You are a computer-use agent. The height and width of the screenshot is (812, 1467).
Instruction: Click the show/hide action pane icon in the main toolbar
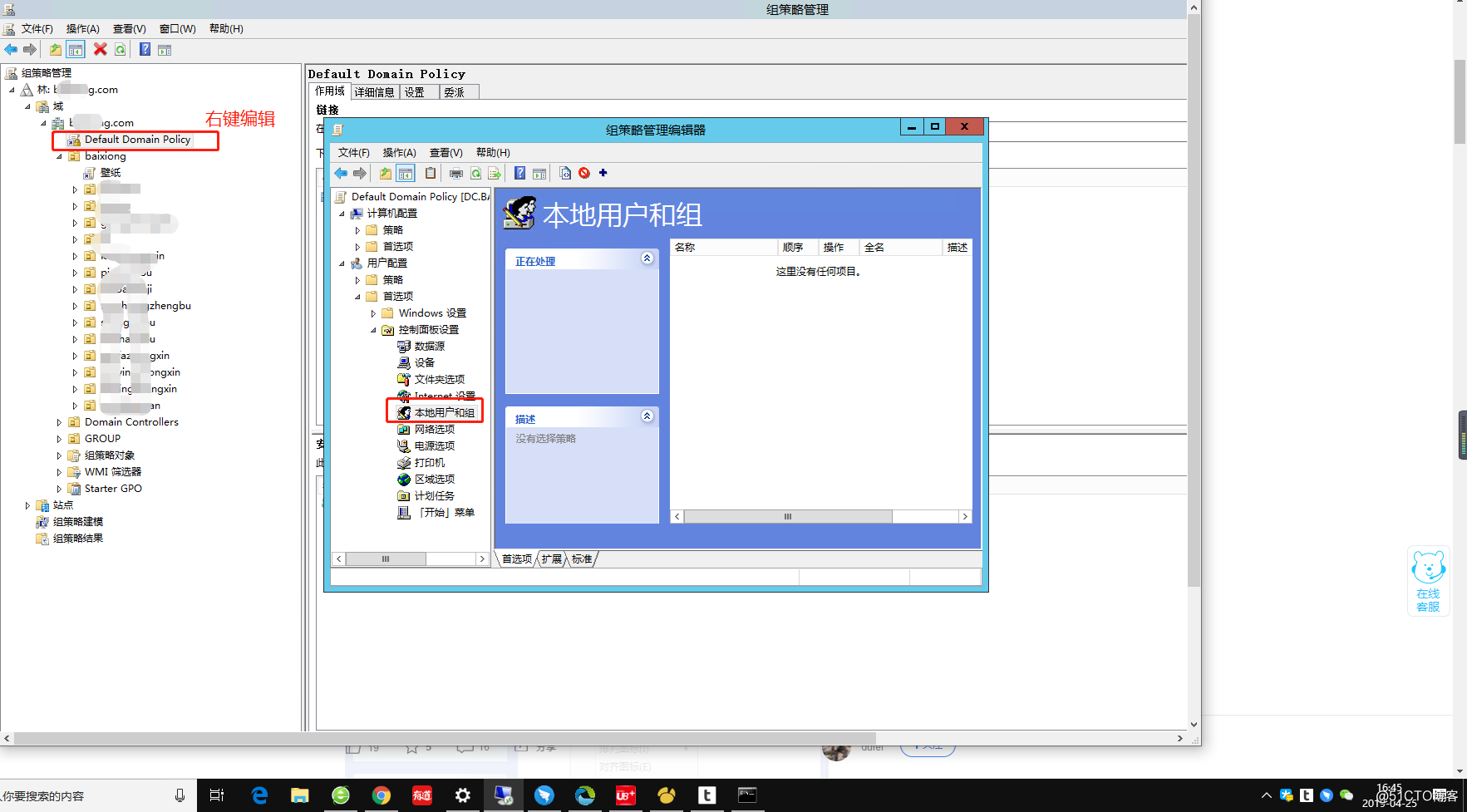coord(165,50)
